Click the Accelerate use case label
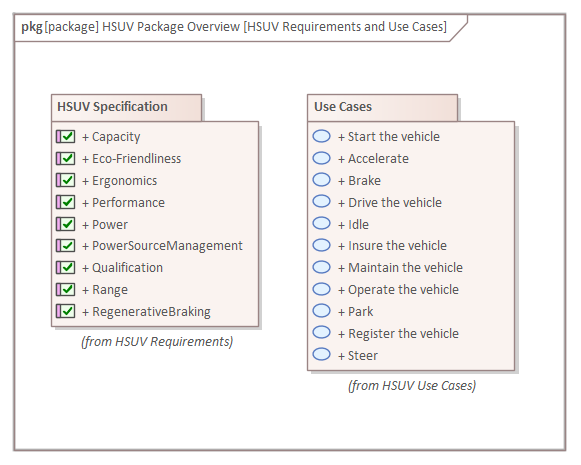This screenshot has width=581, height=465. pos(374,159)
